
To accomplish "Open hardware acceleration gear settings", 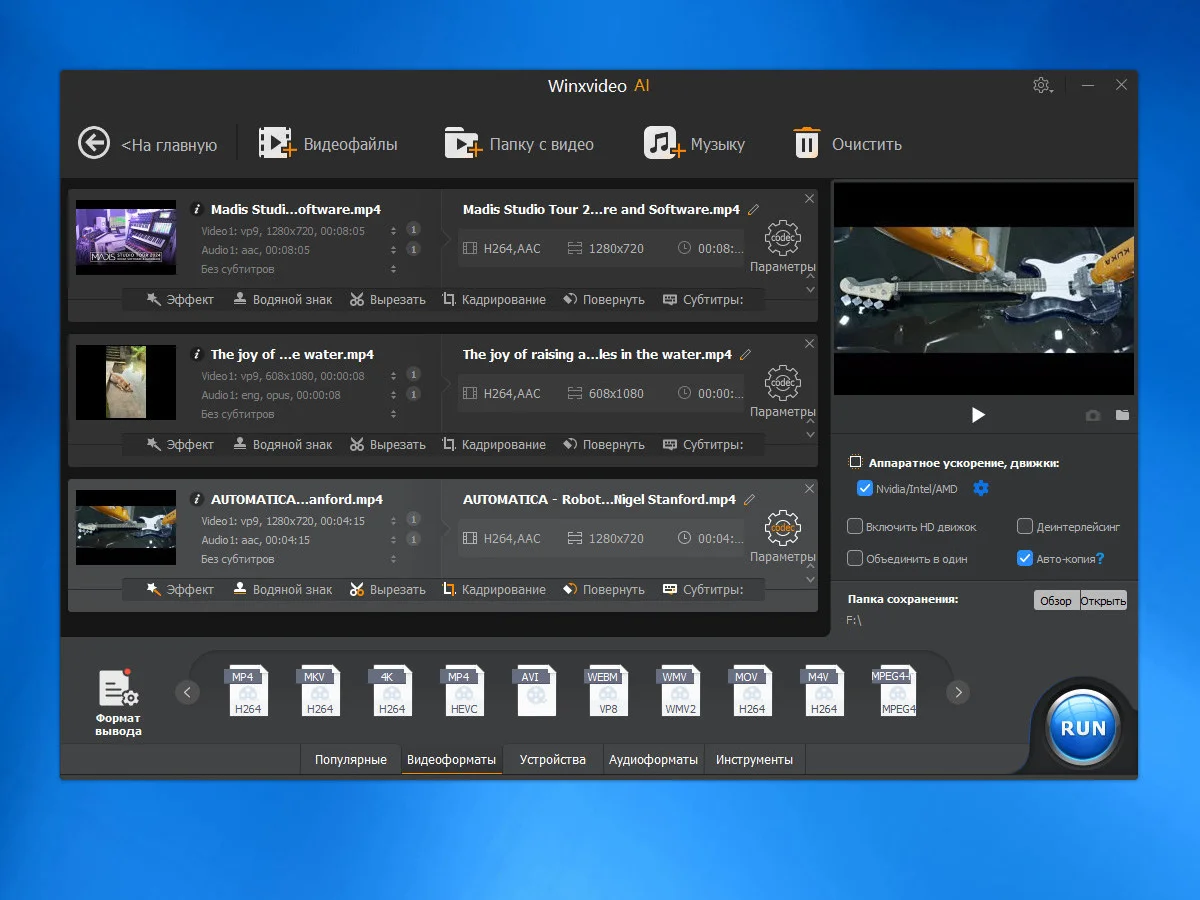I will click(x=981, y=488).
